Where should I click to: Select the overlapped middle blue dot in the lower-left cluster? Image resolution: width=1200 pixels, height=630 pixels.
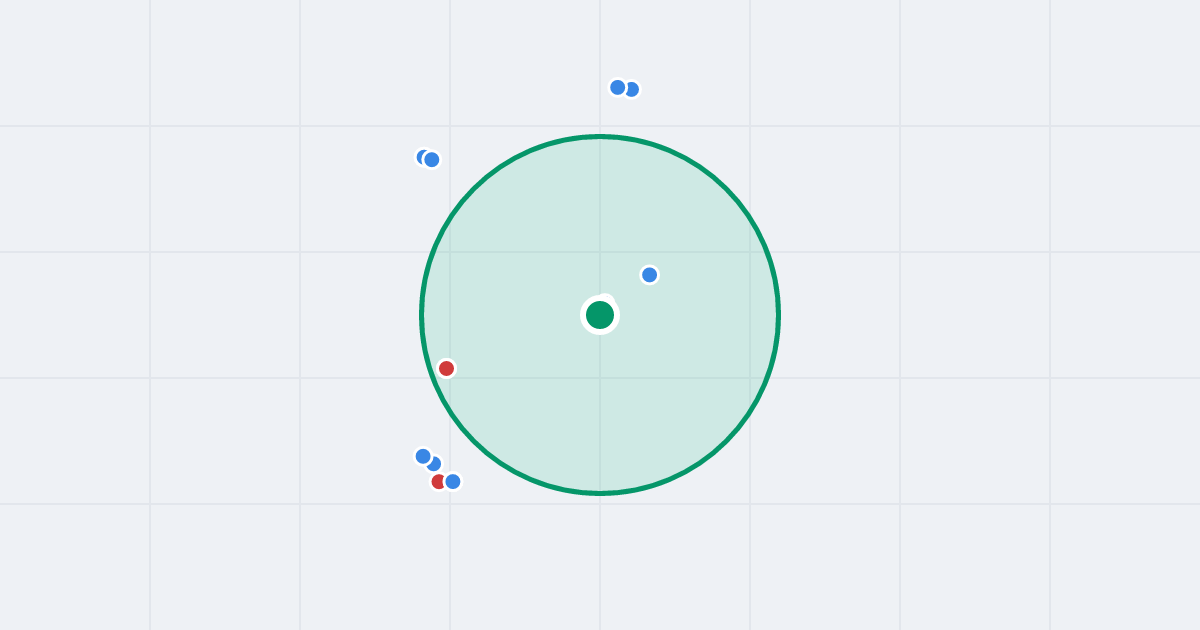coord(435,465)
